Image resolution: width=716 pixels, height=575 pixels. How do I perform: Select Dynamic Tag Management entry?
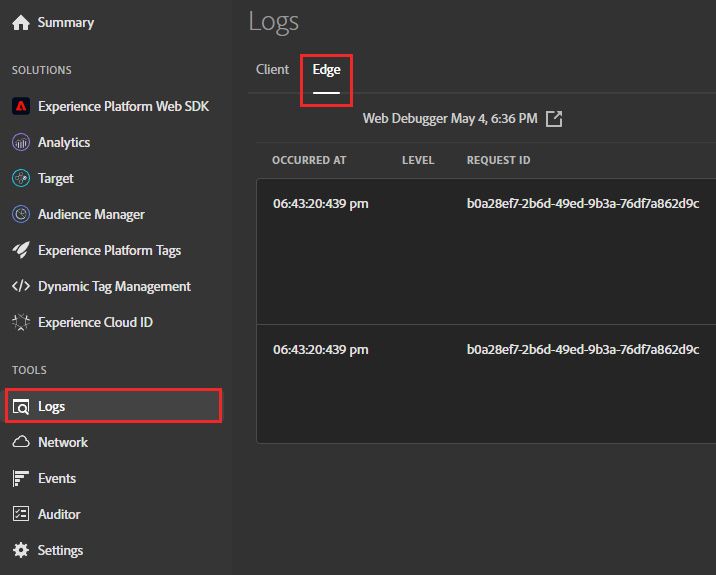point(114,286)
